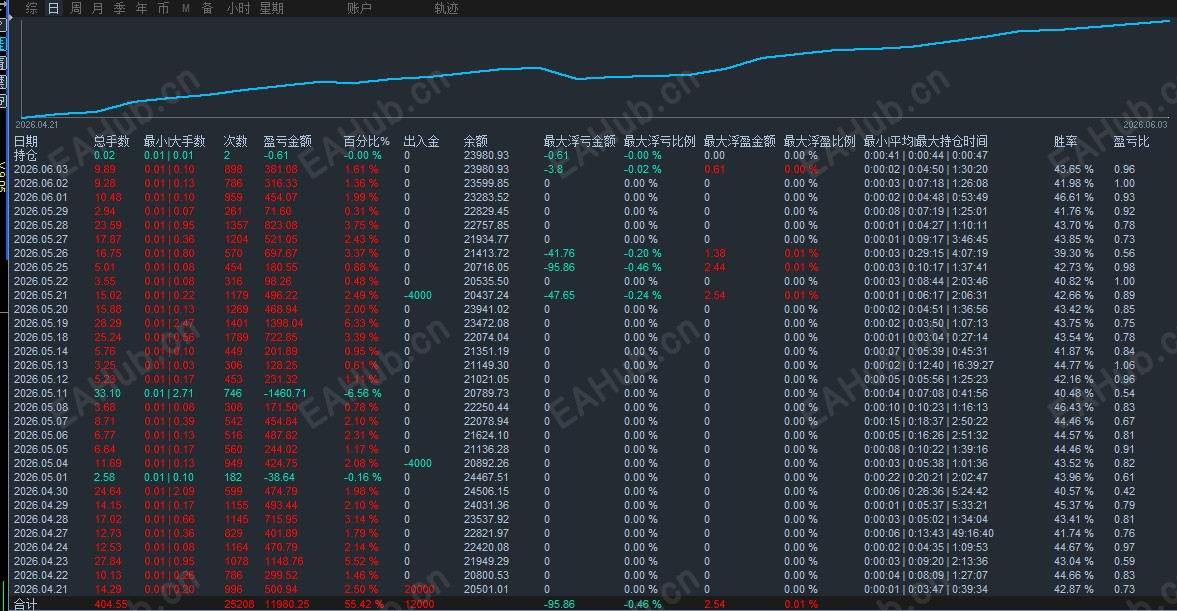Screen dimensions: 1177x611
Task: Click the 最大浮盈比例 column header
Action: [820, 141]
